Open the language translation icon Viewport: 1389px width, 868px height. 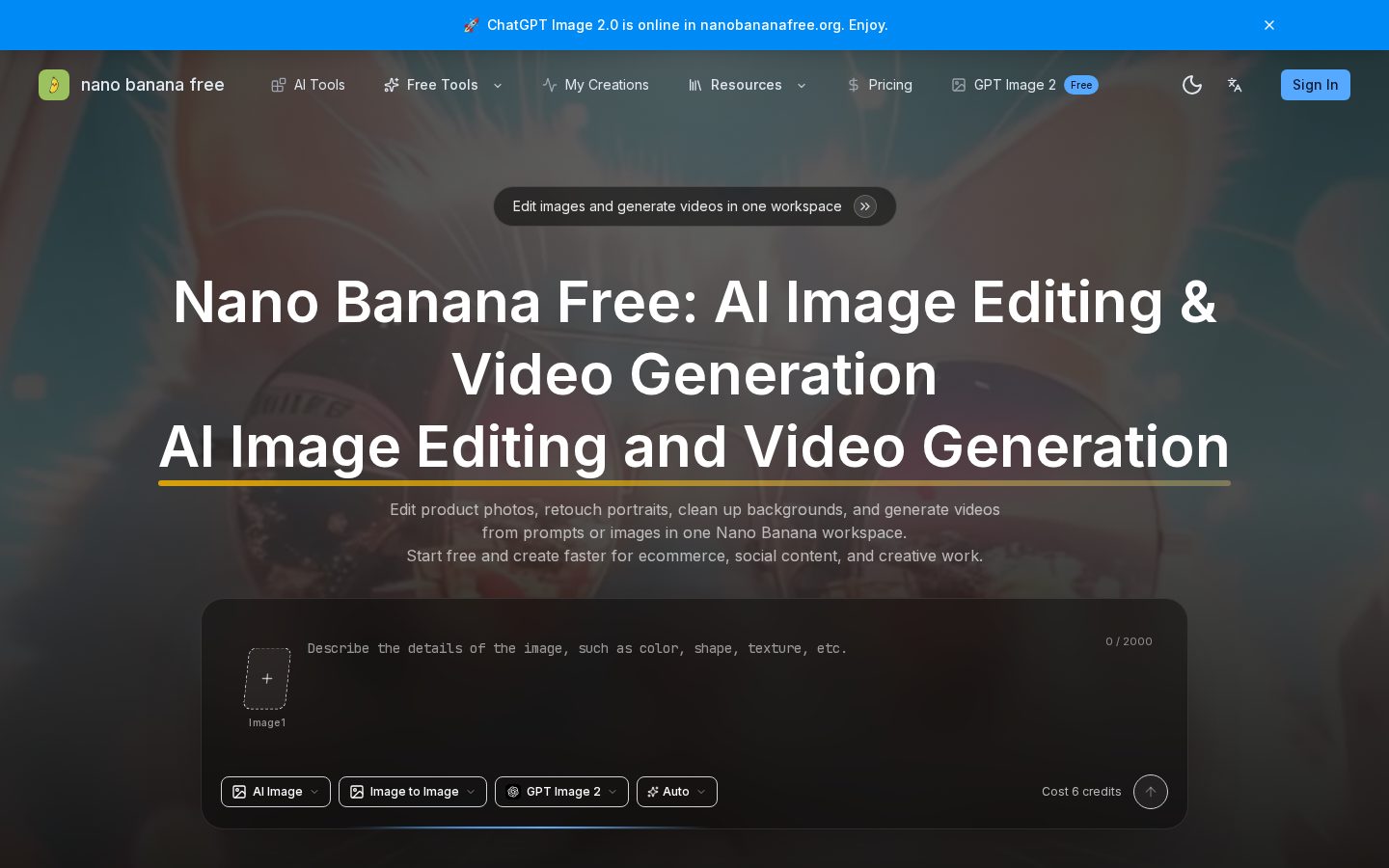1235,85
